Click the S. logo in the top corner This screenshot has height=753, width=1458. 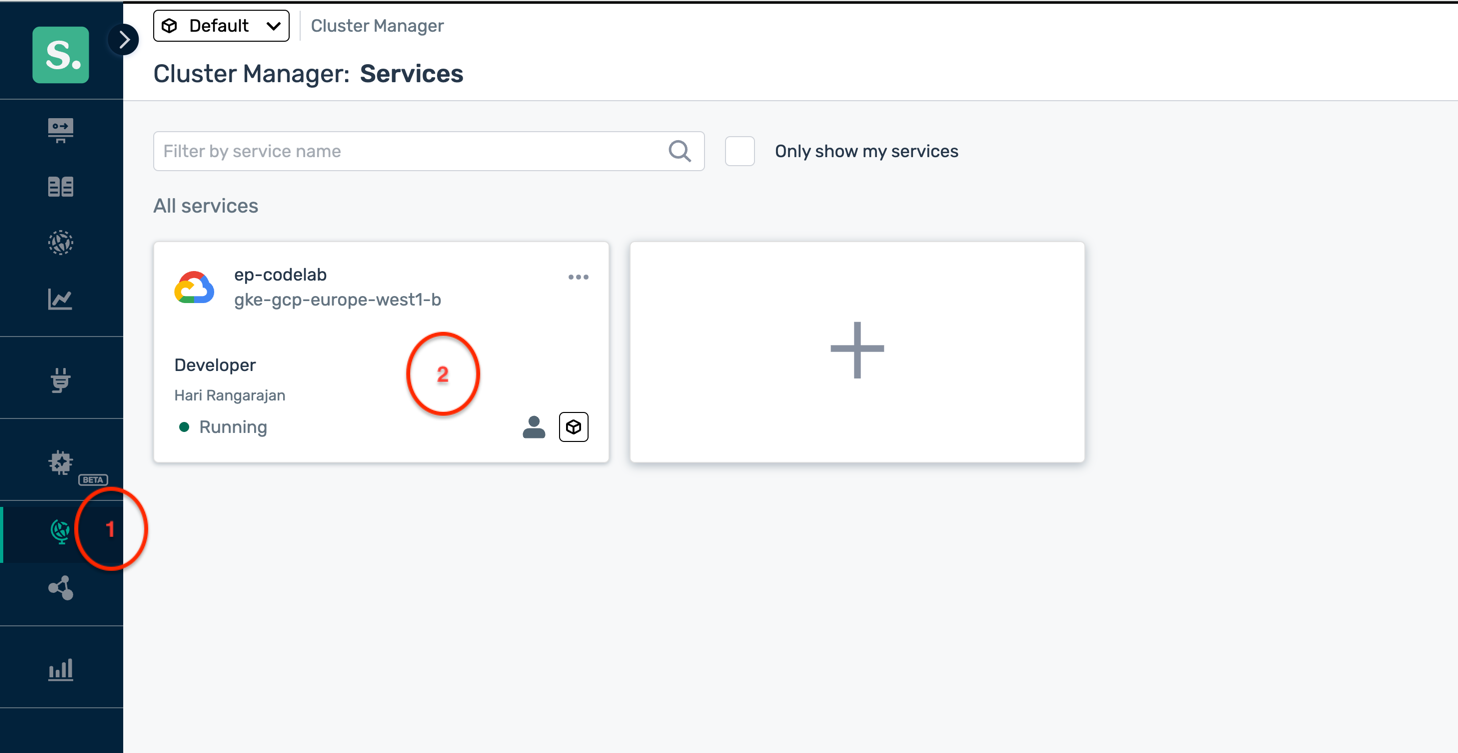click(60, 55)
